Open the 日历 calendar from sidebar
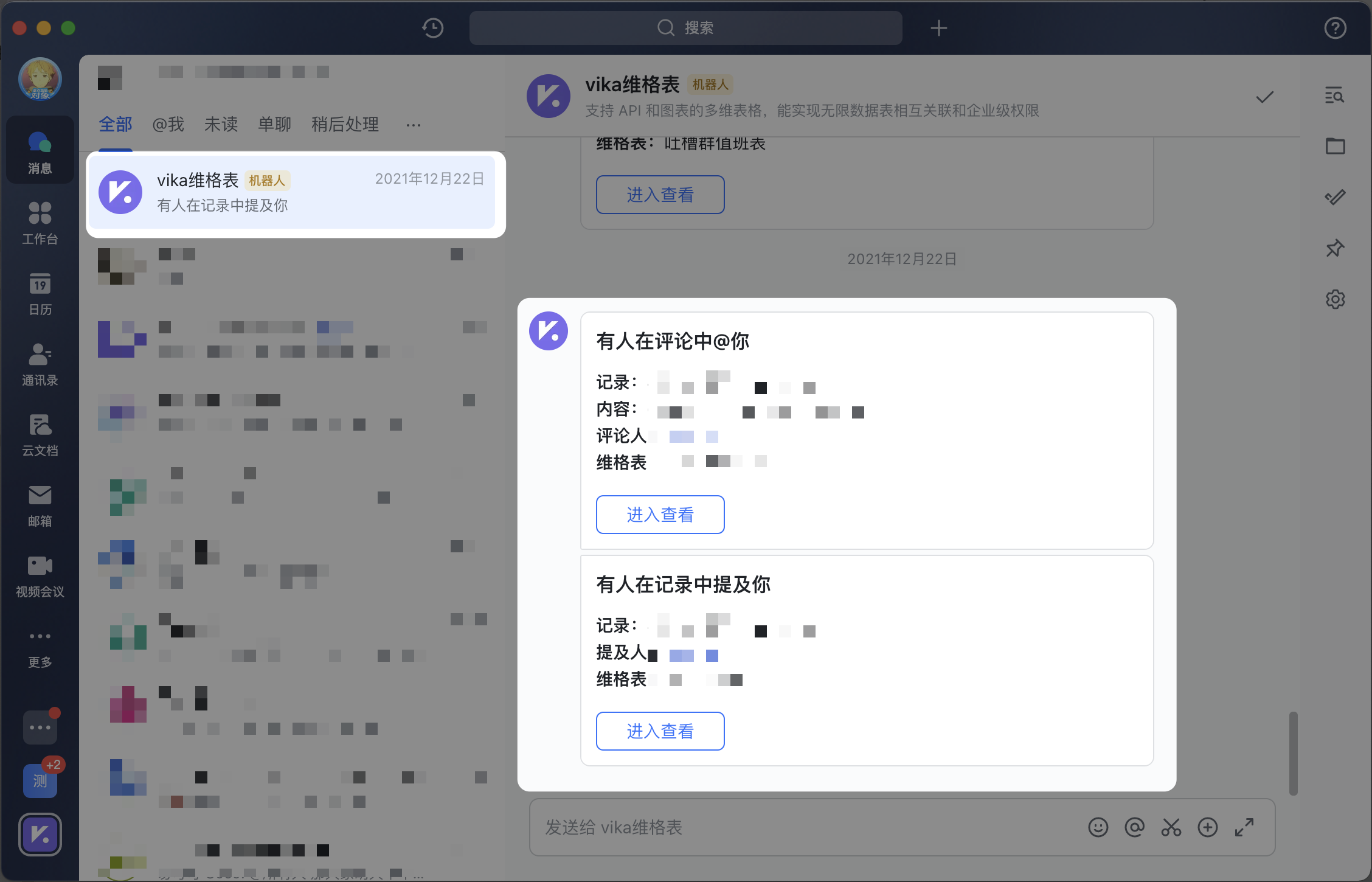The width and height of the screenshot is (1372, 882). point(40,294)
